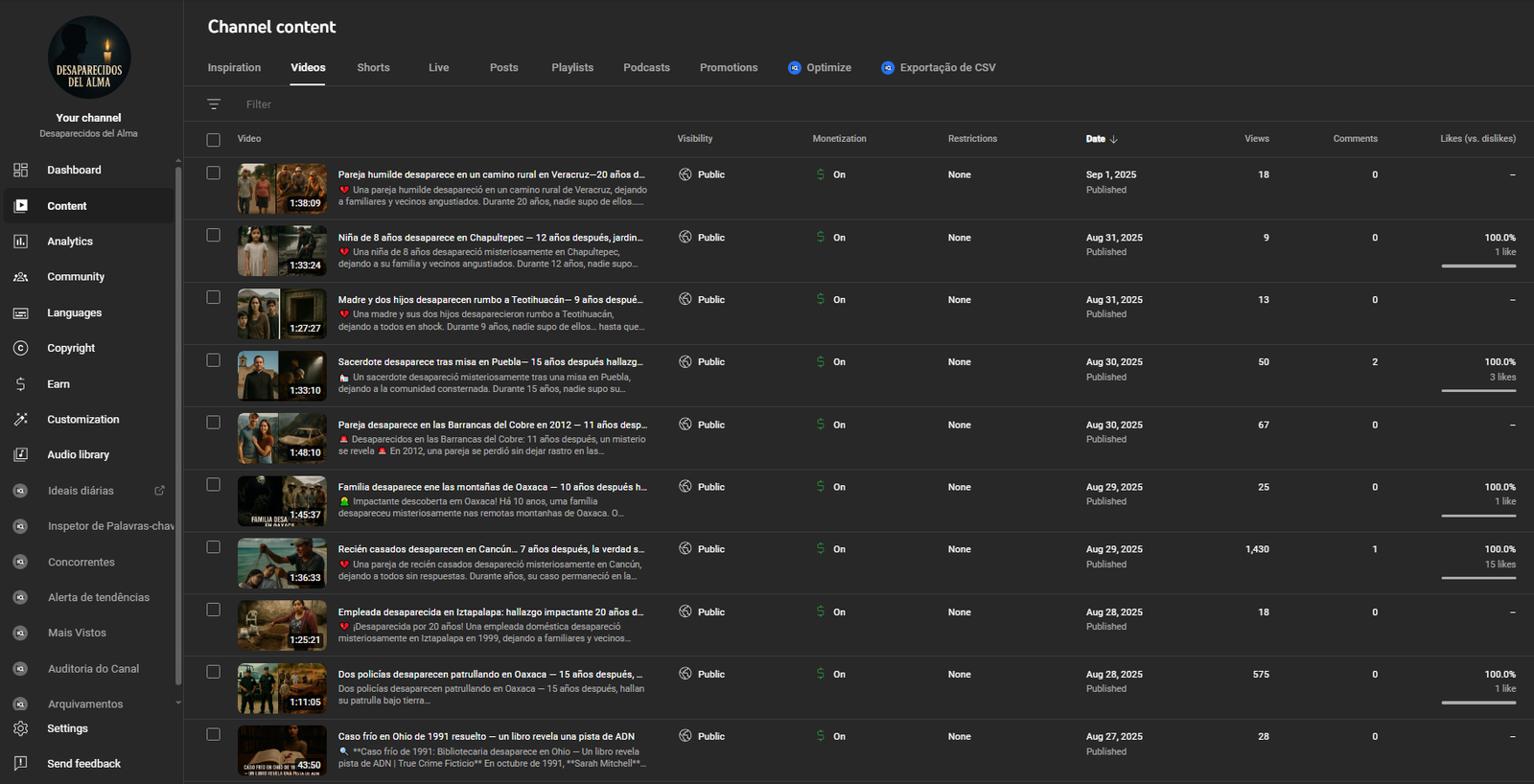Switch to the Shorts tab

tap(373, 68)
